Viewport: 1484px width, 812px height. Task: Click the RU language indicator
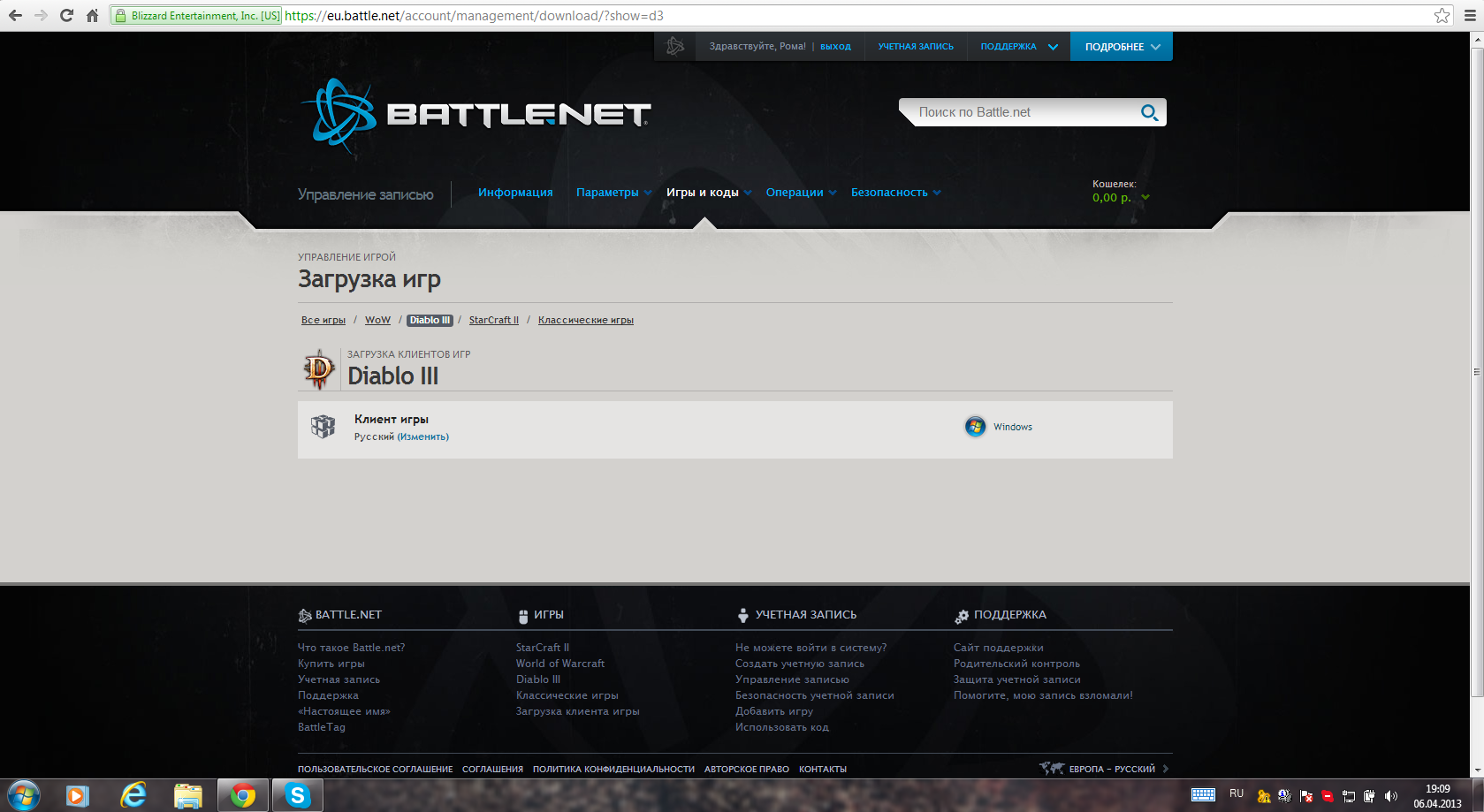coord(1237,793)
